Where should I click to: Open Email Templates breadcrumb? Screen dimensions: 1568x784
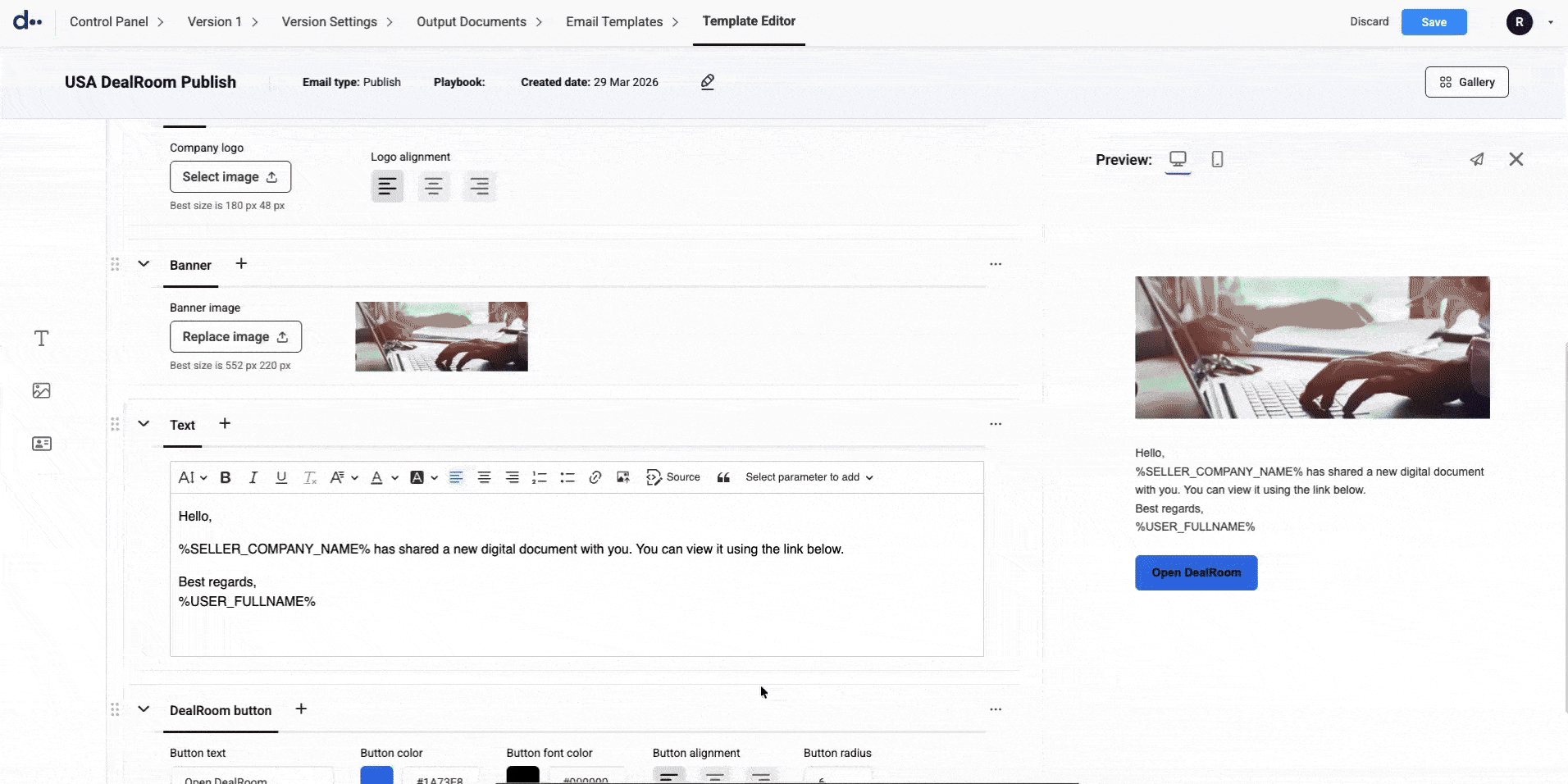(x=613, y=21)
